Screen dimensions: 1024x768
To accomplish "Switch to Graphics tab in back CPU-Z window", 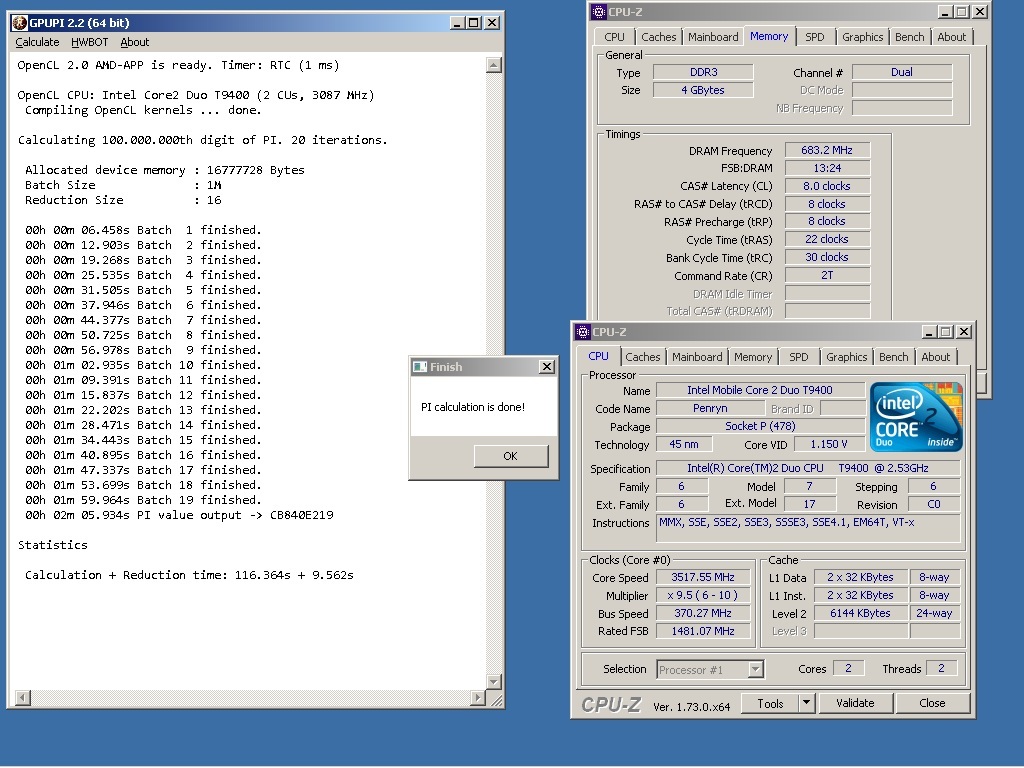I will pos(862,37).
